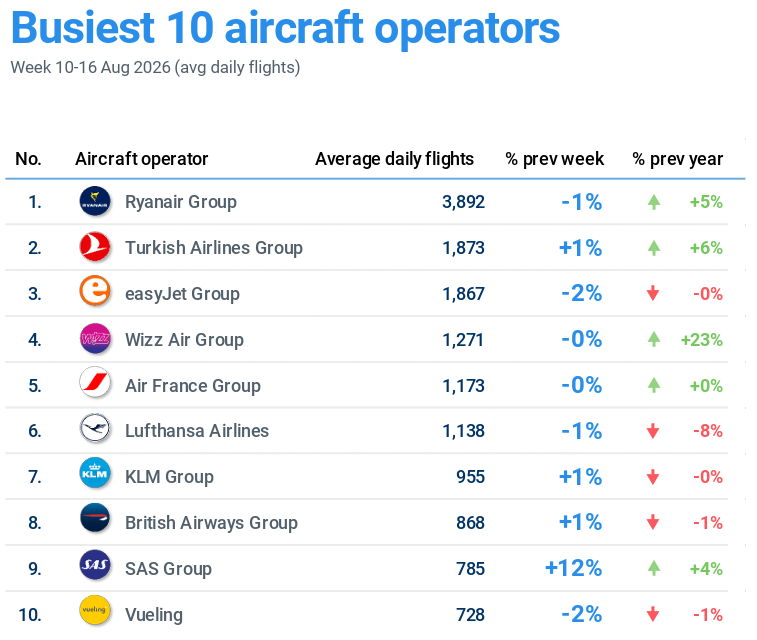
Task: Click the Wizz Air pink logo
Action: 95,338
